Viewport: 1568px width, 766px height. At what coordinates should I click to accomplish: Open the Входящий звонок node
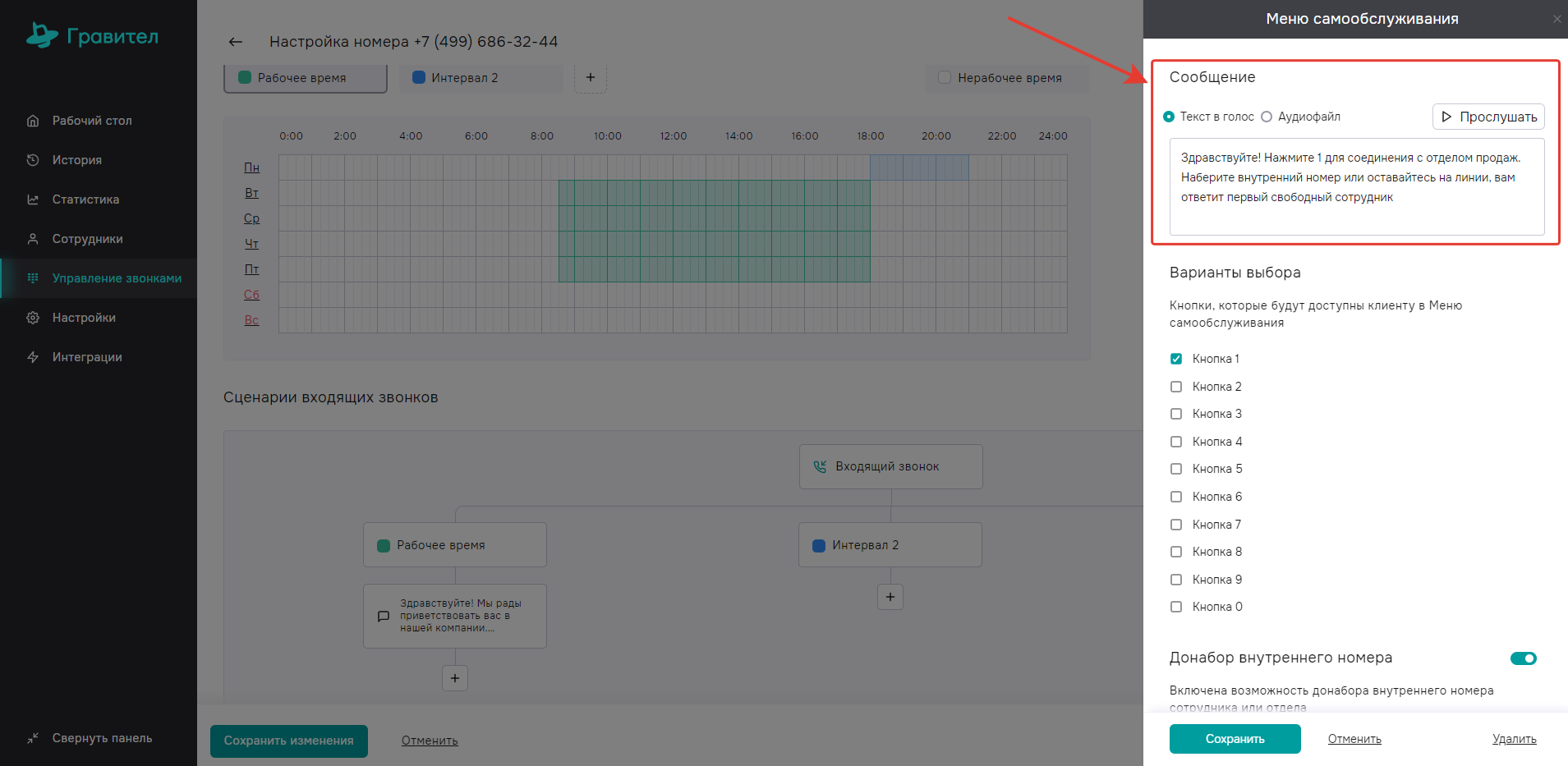coord(890,466)
